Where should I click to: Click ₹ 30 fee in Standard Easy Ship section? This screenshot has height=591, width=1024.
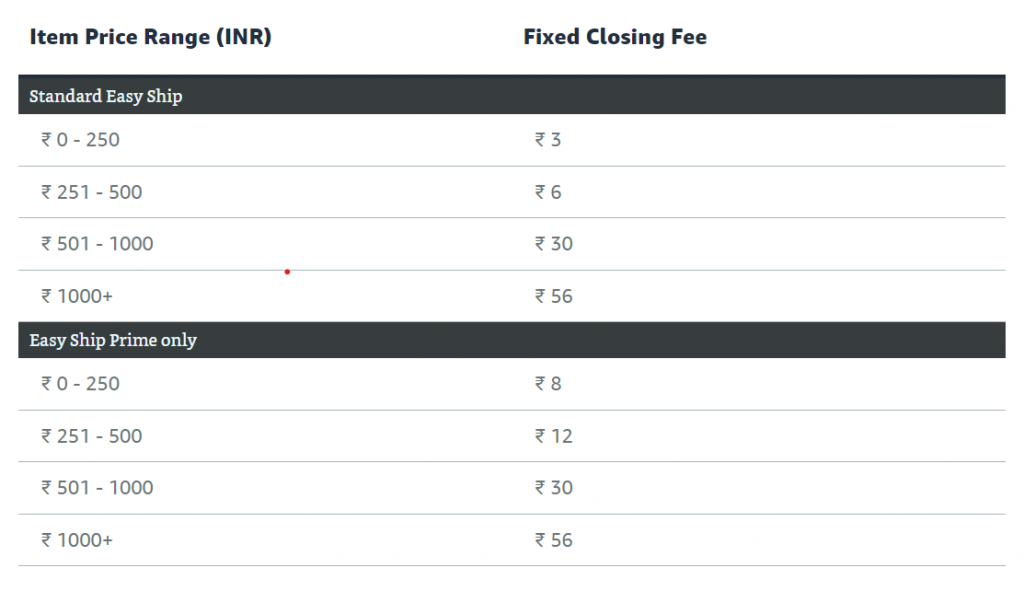(554, 244)
